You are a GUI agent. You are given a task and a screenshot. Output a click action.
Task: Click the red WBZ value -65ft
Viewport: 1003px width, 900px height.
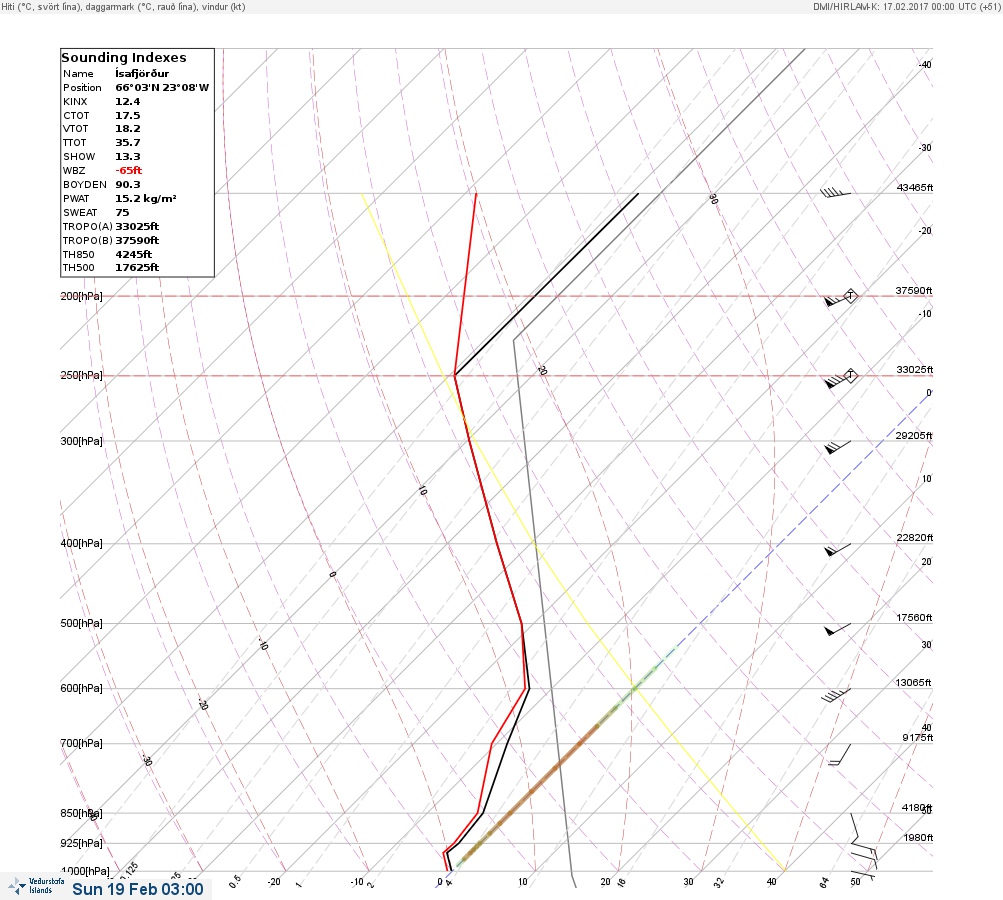[x=129, y=171]
